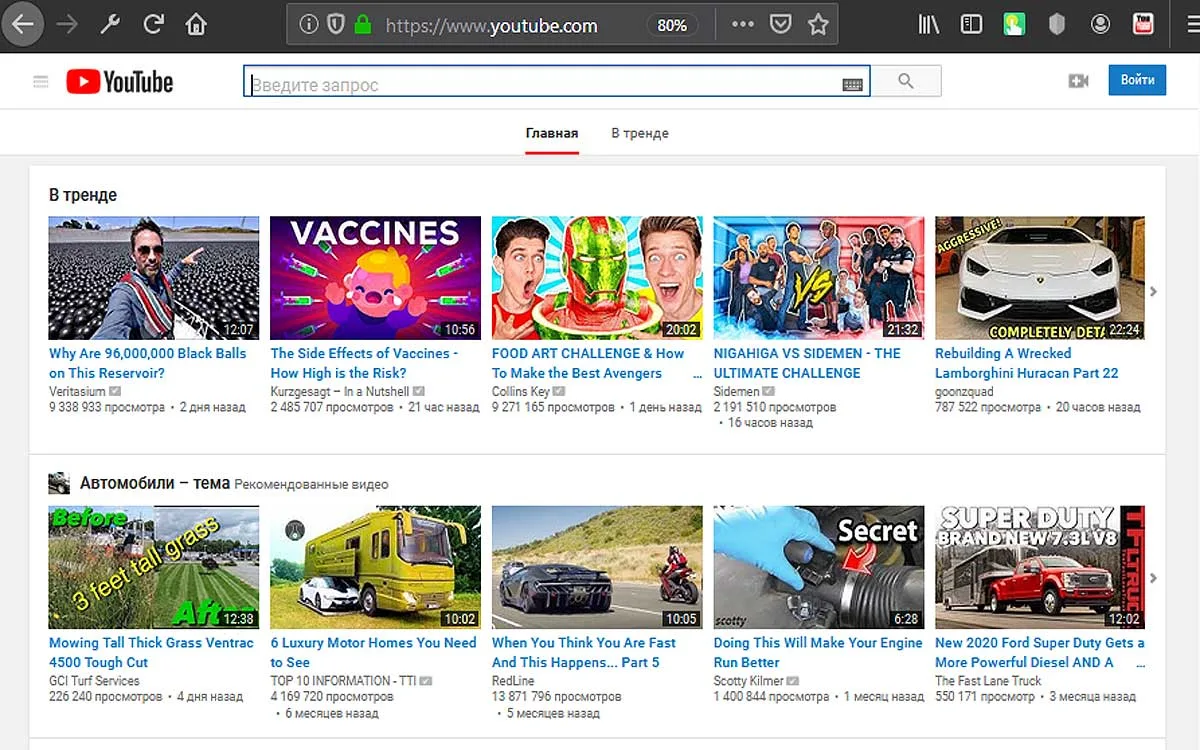
Task: Bookmark this page with the star icon
Action: 818,25
